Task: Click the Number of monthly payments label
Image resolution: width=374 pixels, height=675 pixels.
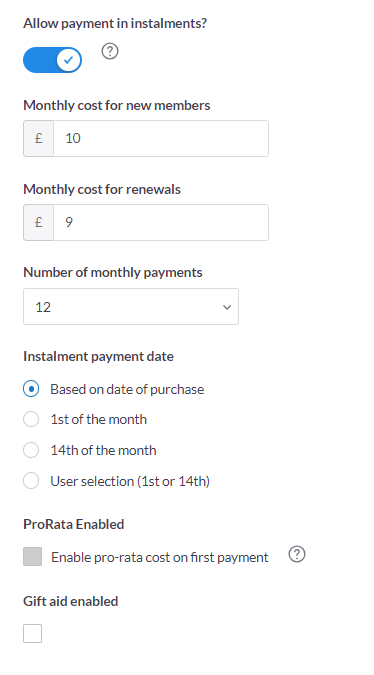Action: (x=113, y=272)
